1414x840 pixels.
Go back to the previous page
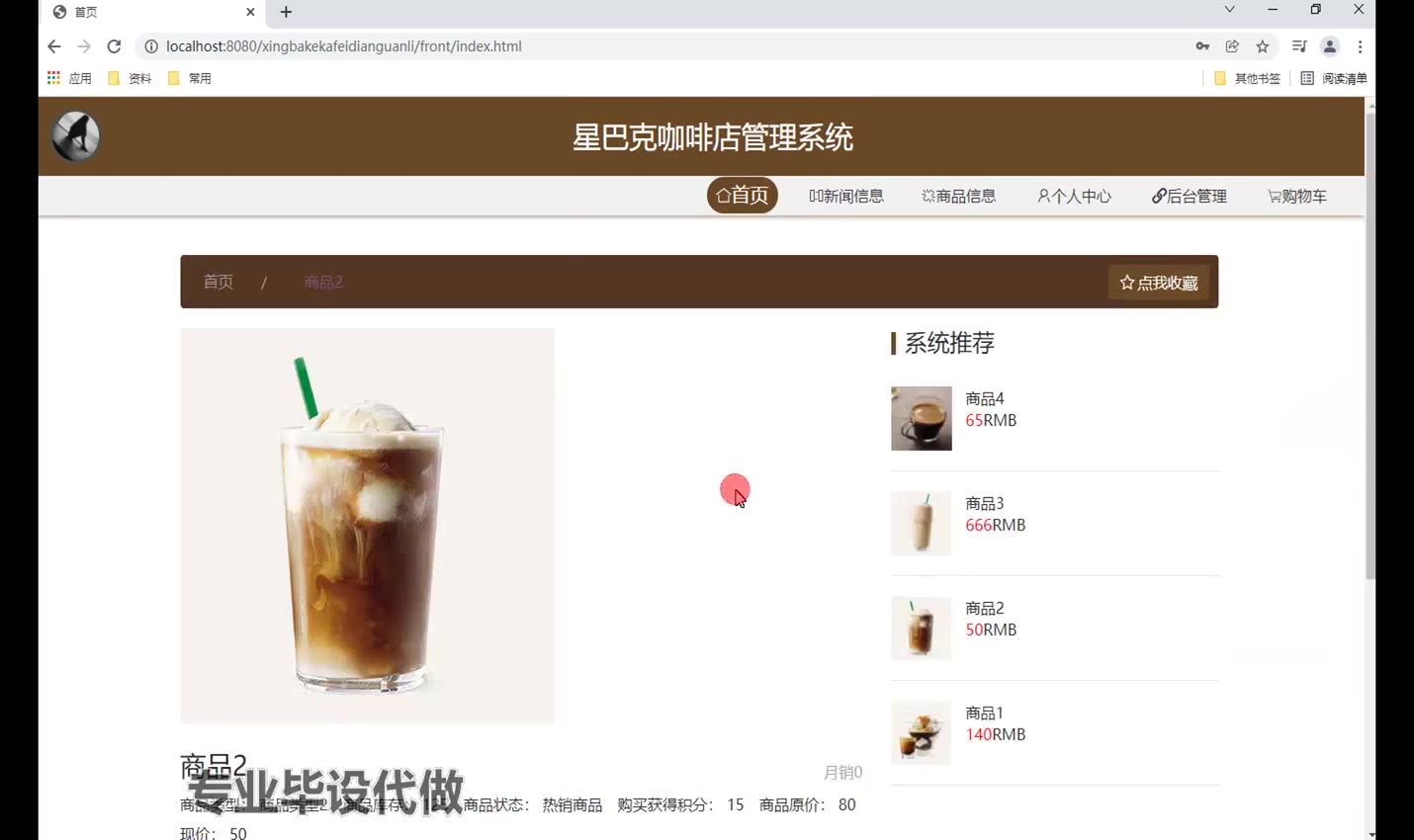(54, 46)
